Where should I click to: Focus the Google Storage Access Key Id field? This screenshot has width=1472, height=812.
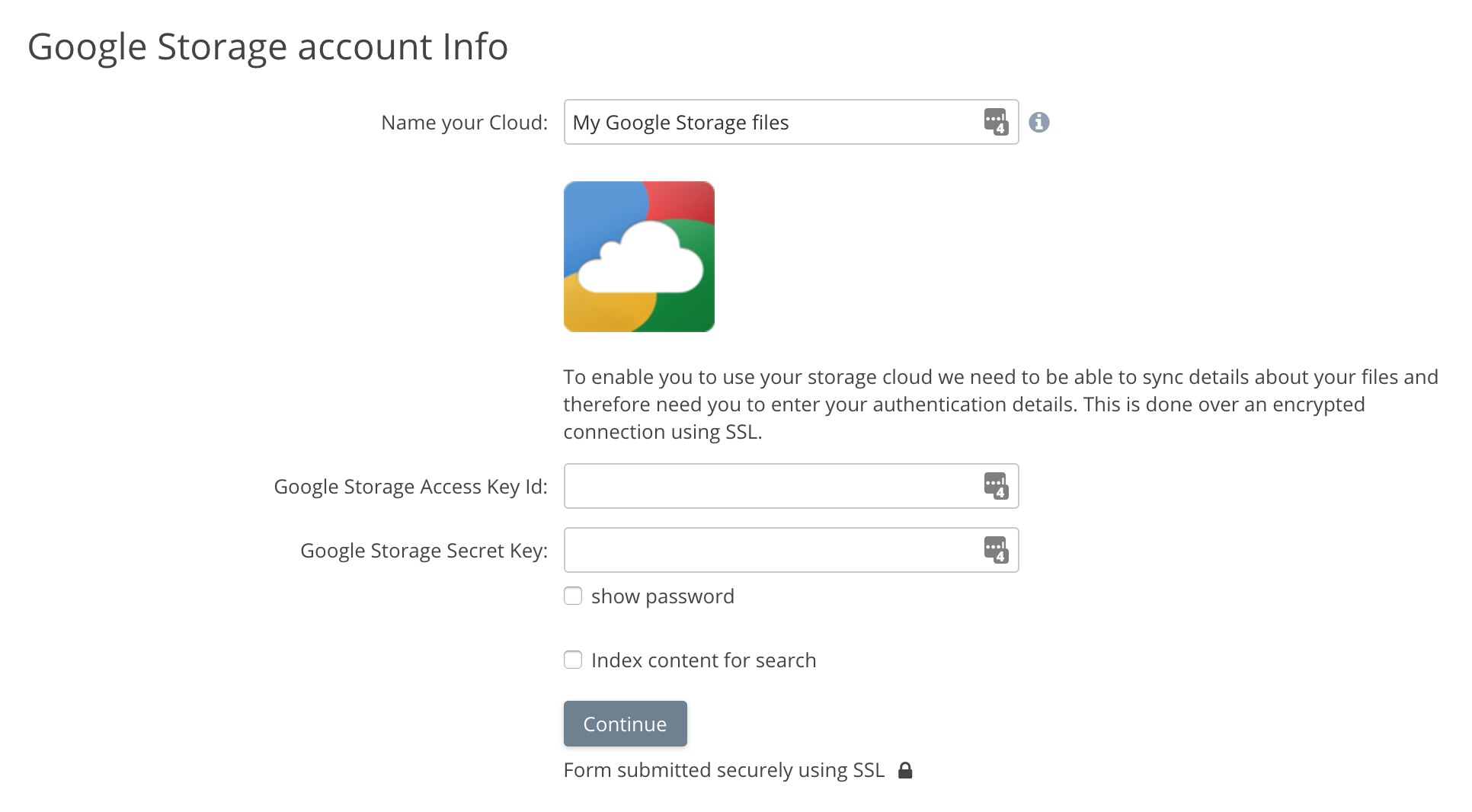[770, 486]
